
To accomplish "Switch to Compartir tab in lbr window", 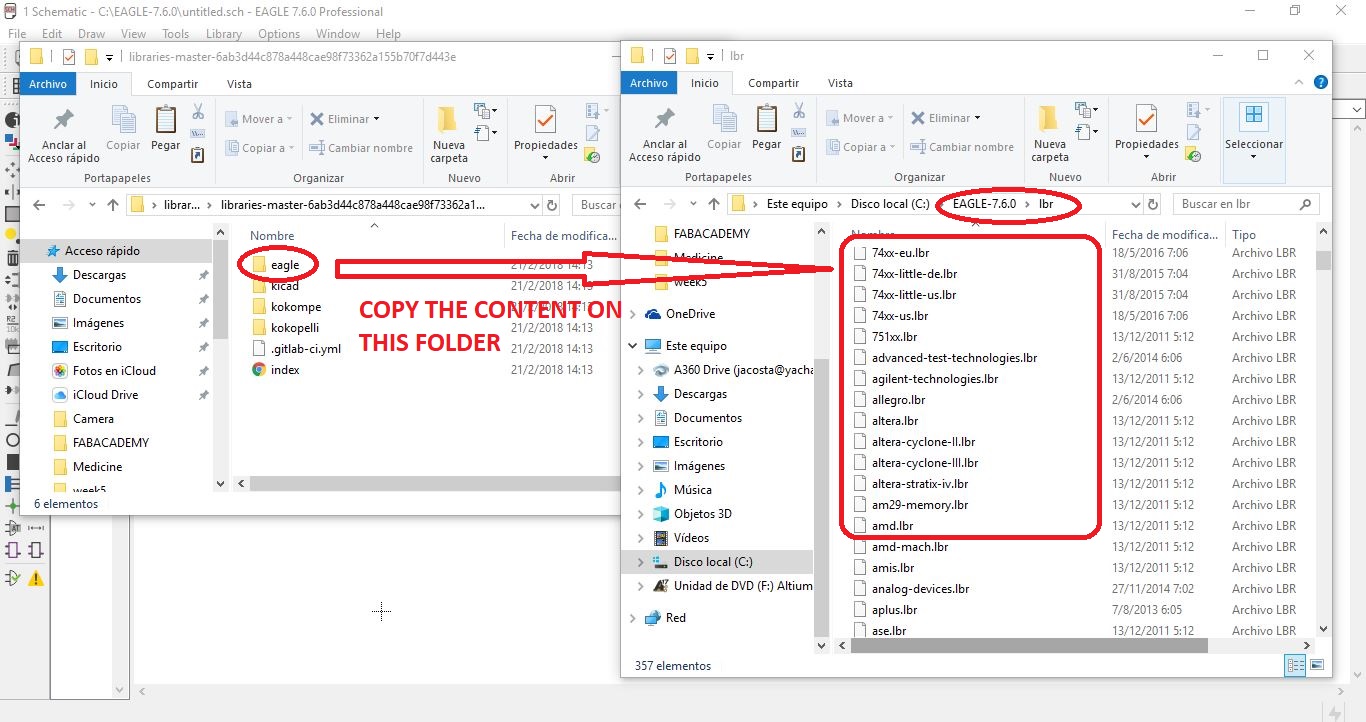I will click(x=773, y=83).
